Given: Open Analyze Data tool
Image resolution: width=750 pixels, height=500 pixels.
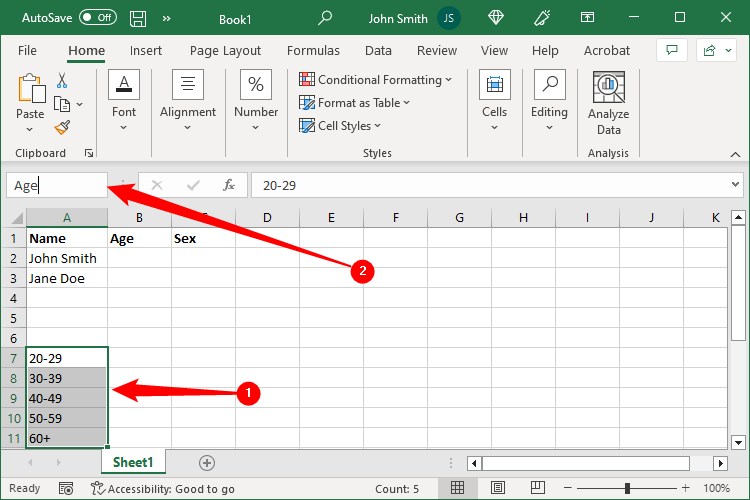Looking at the screenshot, I should click(608, 102).
